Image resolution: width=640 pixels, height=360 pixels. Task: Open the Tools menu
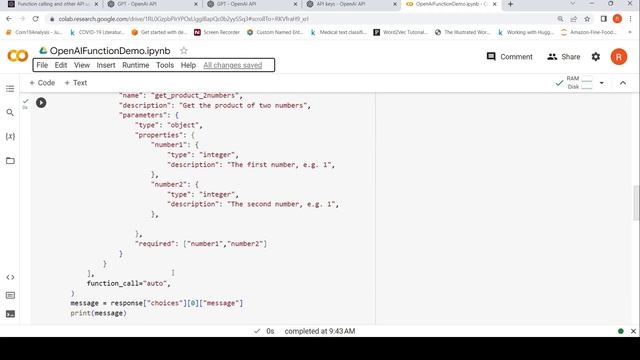click(x=165, y=65)
